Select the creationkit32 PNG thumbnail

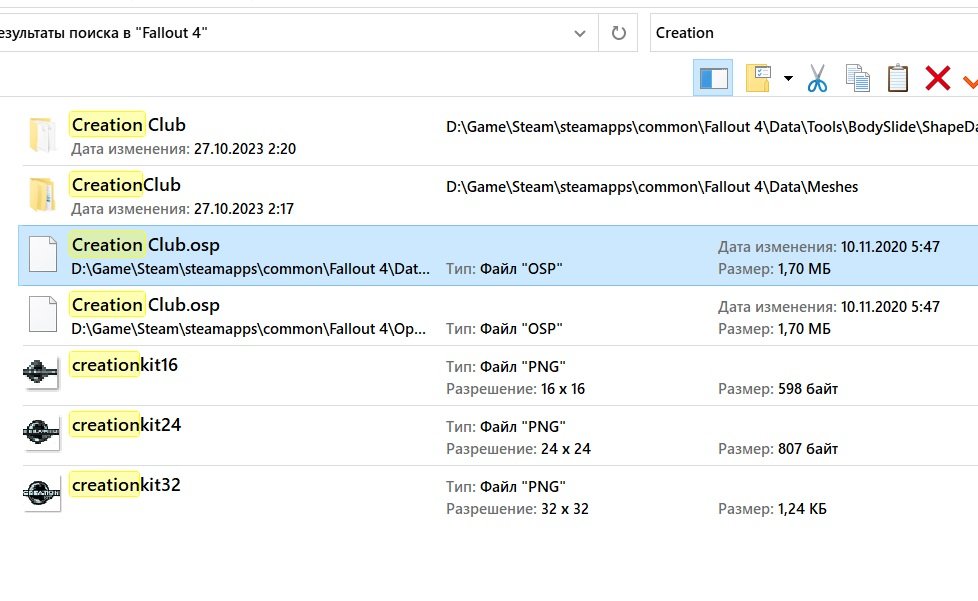point(42,495)
